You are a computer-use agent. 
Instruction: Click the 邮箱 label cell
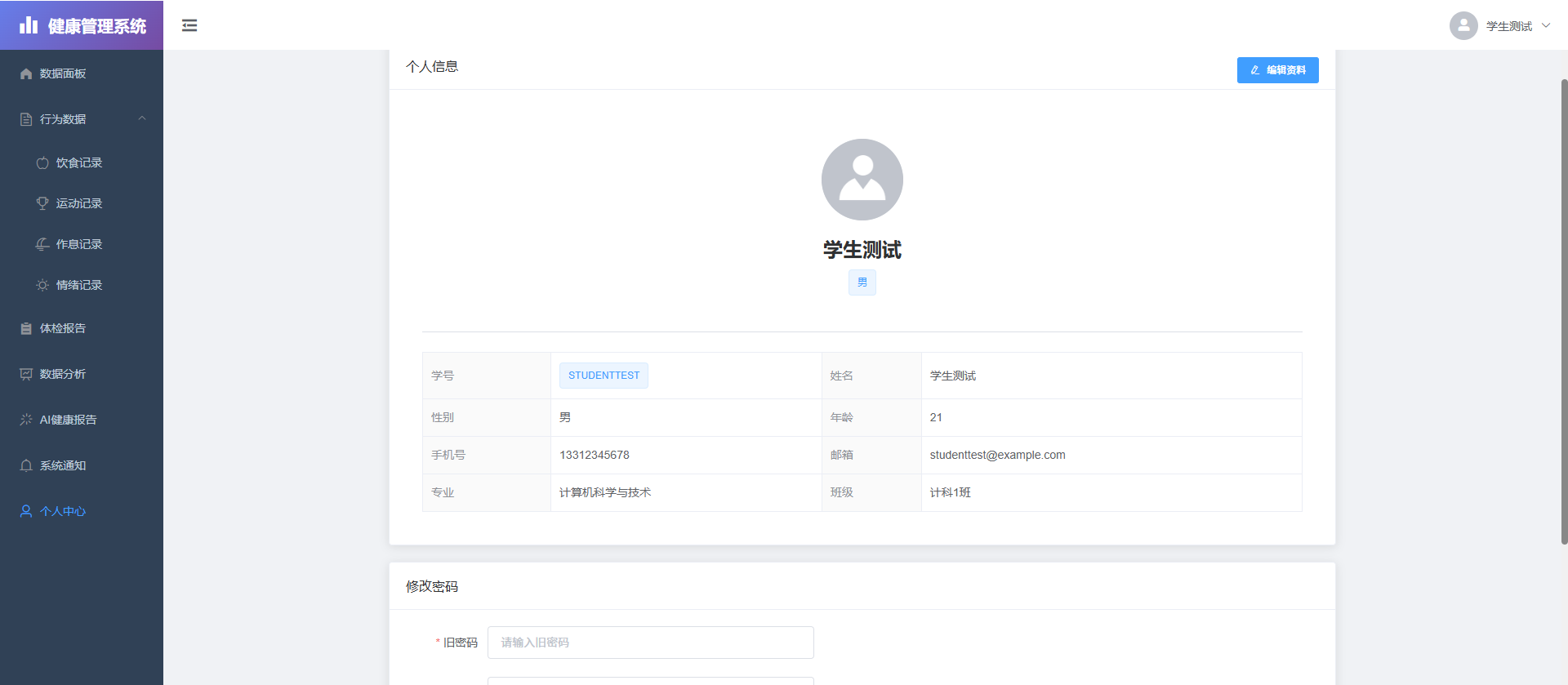pyautogui.click(x=871, y=455)
